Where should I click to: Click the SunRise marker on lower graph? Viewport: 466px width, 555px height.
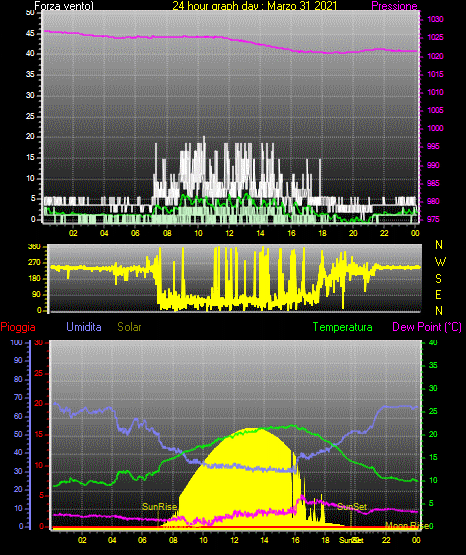[x=159, y=507]
